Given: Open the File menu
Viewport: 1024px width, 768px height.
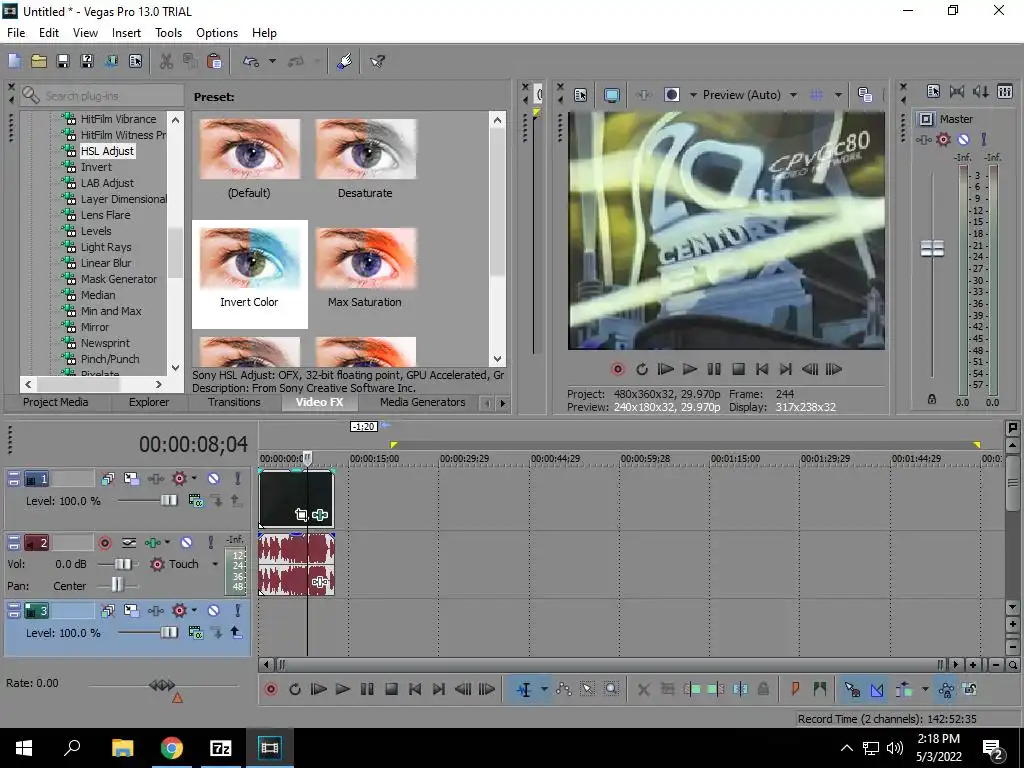Looking at the screenshot, I should [16, 33].
